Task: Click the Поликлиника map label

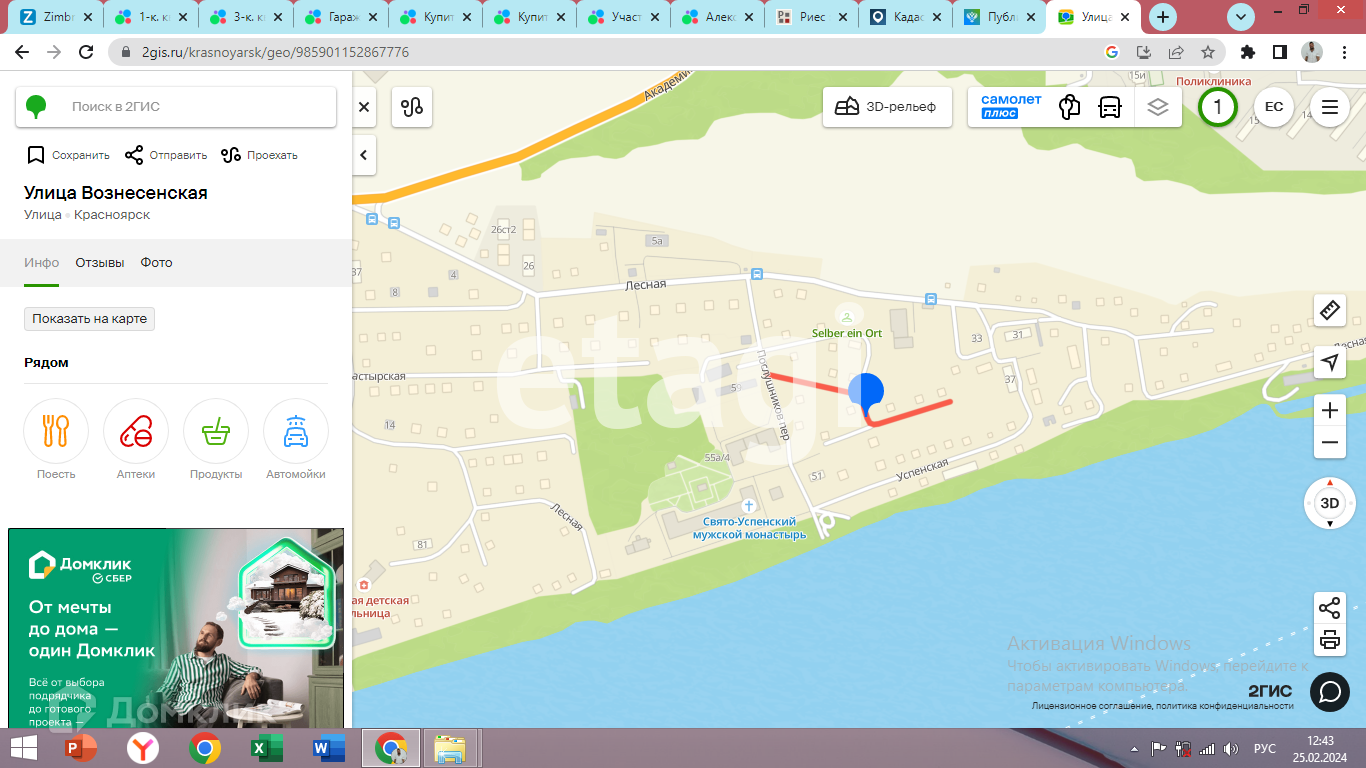Action: [x=1213, y=82]
